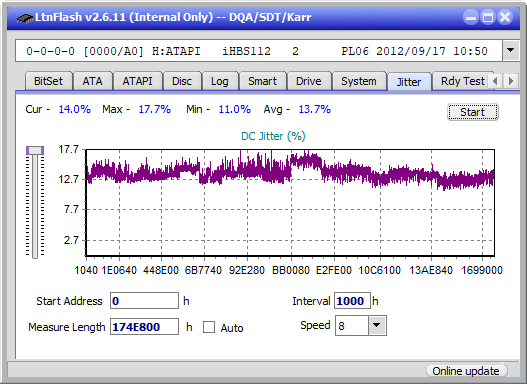Click into the Start Address field
The image size is (527, 384).
(145, 301)
